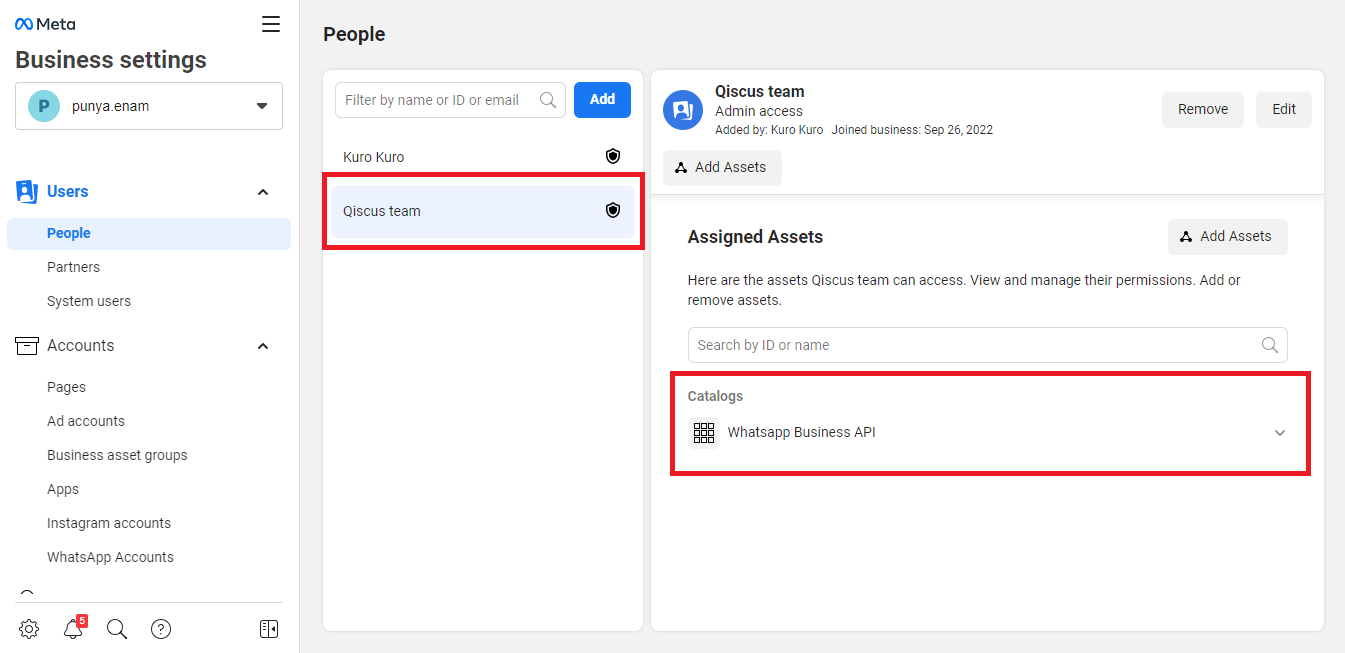Click the Meta logo
Viewport: 1345px width, 653px height.
45,24
